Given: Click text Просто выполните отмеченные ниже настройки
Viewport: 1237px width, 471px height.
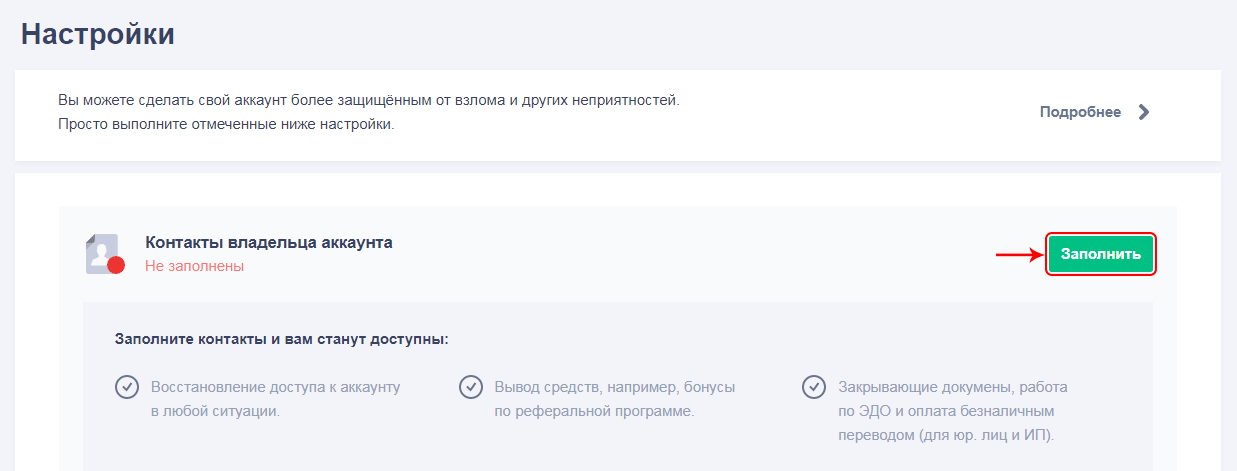Looking at the screenshot, I should coord(226,125).
